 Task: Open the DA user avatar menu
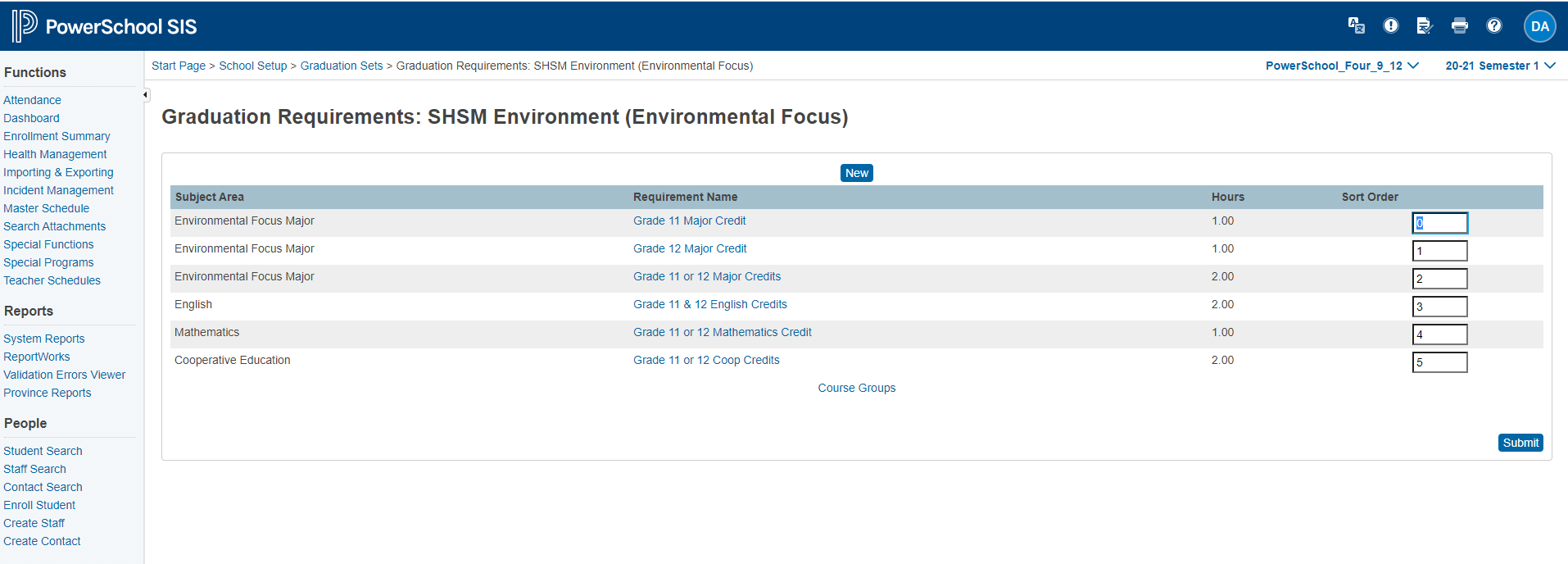[x=1539, y=26]
